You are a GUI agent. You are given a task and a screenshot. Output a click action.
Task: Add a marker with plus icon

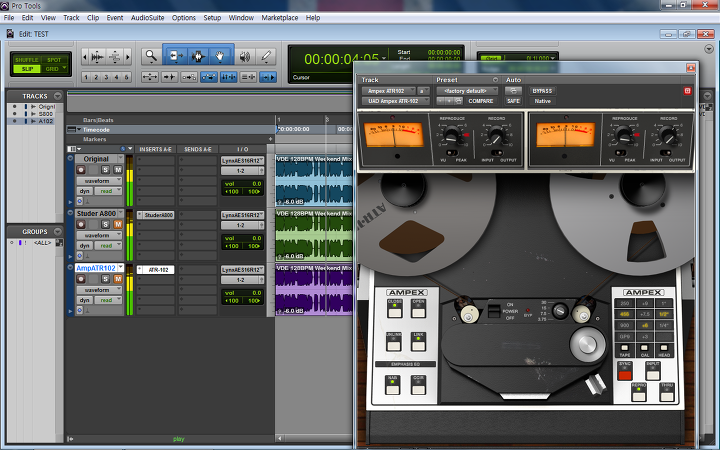[270, 139]
